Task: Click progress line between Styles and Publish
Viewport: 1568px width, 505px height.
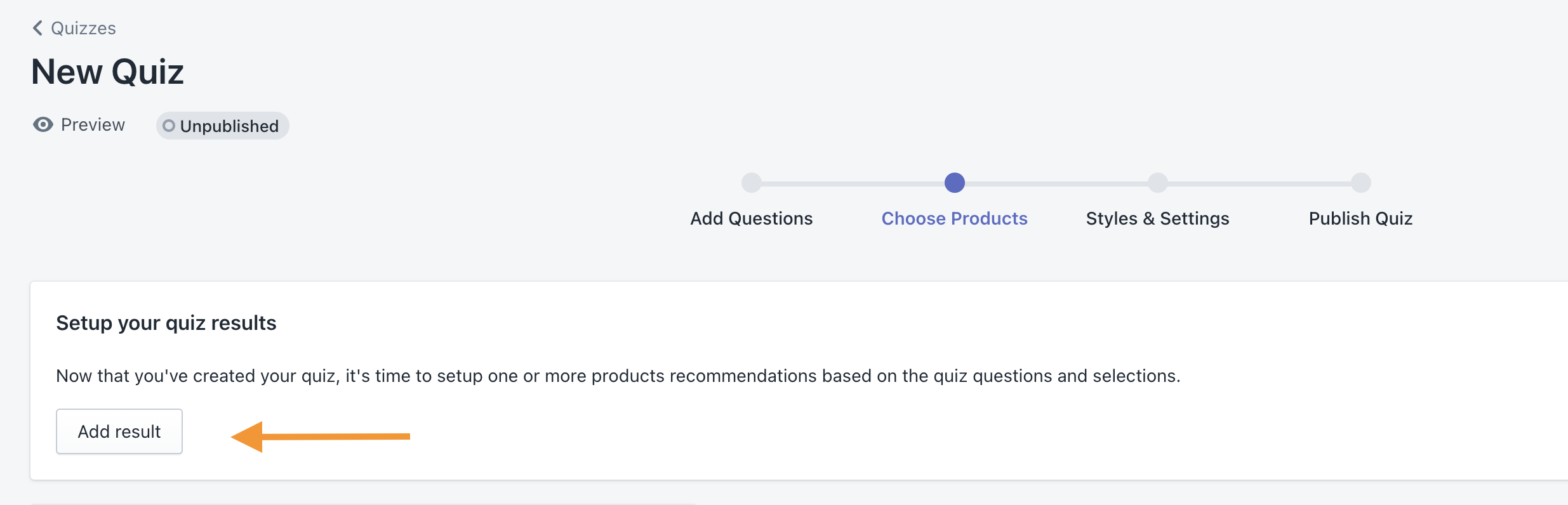Action: pyautogui.click(x=1259, y=183)
